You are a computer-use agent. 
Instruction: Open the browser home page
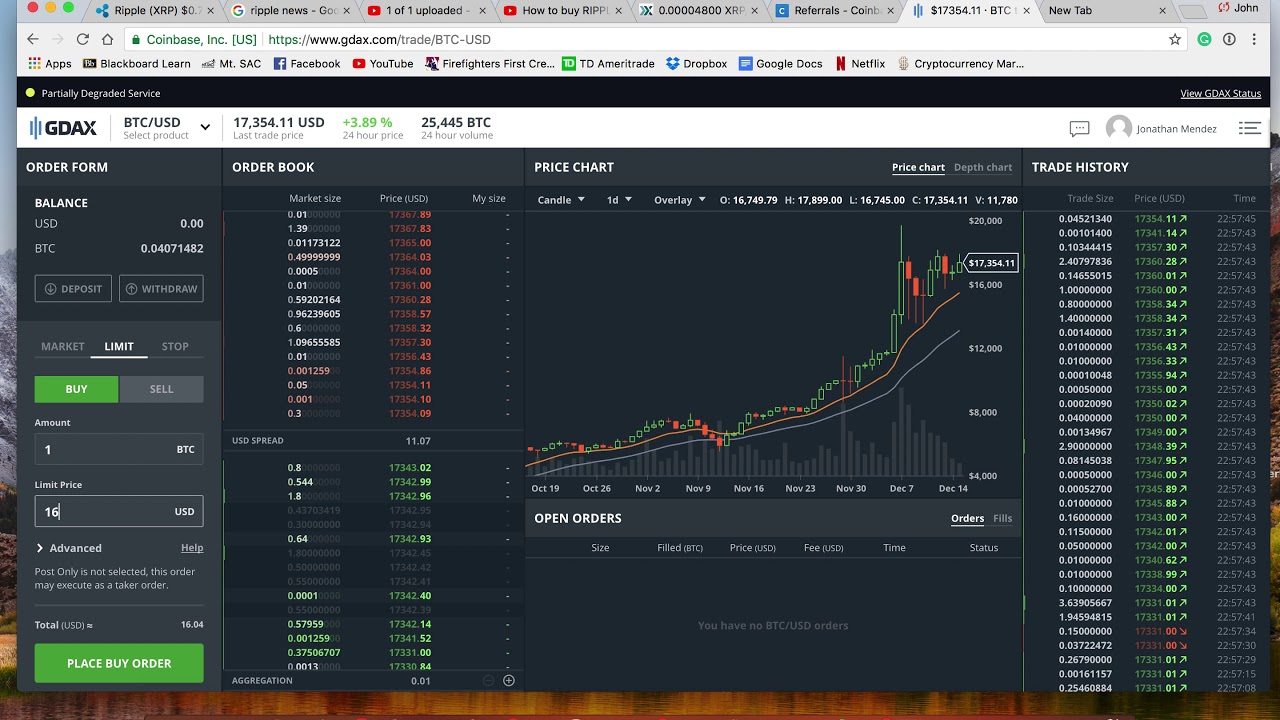click(107, 39)
